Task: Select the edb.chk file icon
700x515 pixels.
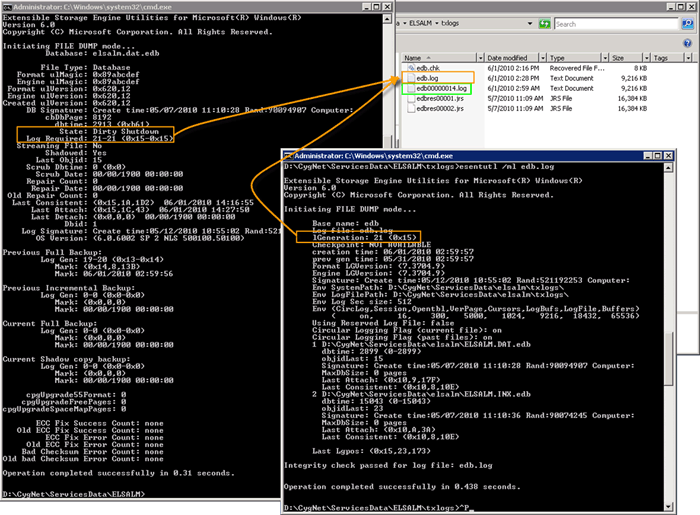Action: click(x=411, y=68)
